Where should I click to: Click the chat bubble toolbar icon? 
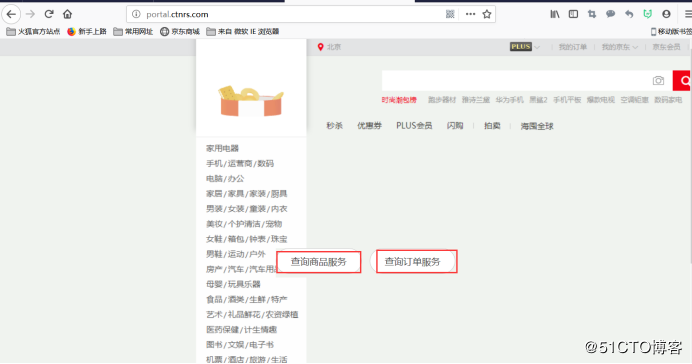(610, 14)
